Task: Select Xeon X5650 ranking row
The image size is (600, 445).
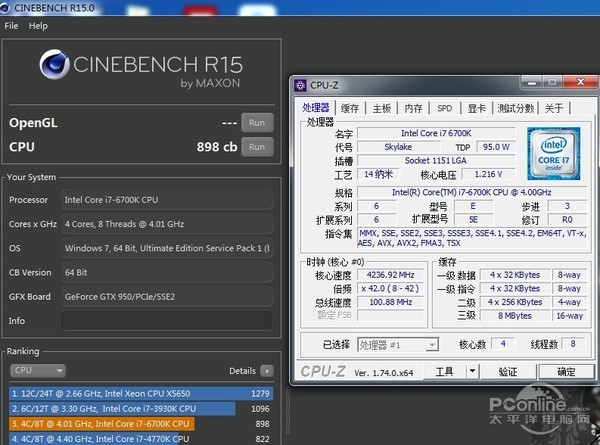Action: coord(141,393)
